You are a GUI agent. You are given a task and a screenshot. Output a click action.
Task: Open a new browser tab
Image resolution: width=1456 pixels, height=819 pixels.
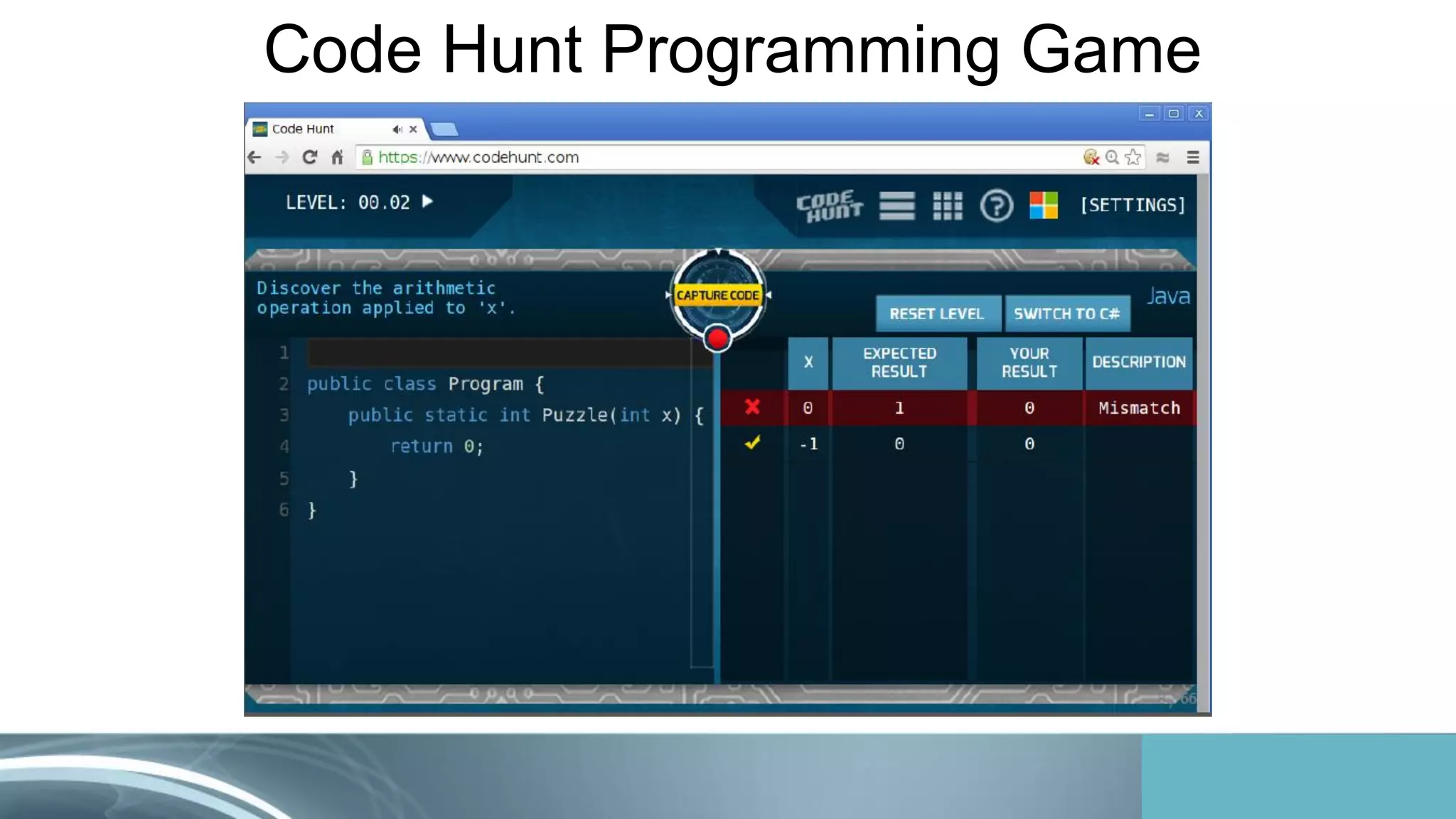point(444,129)
